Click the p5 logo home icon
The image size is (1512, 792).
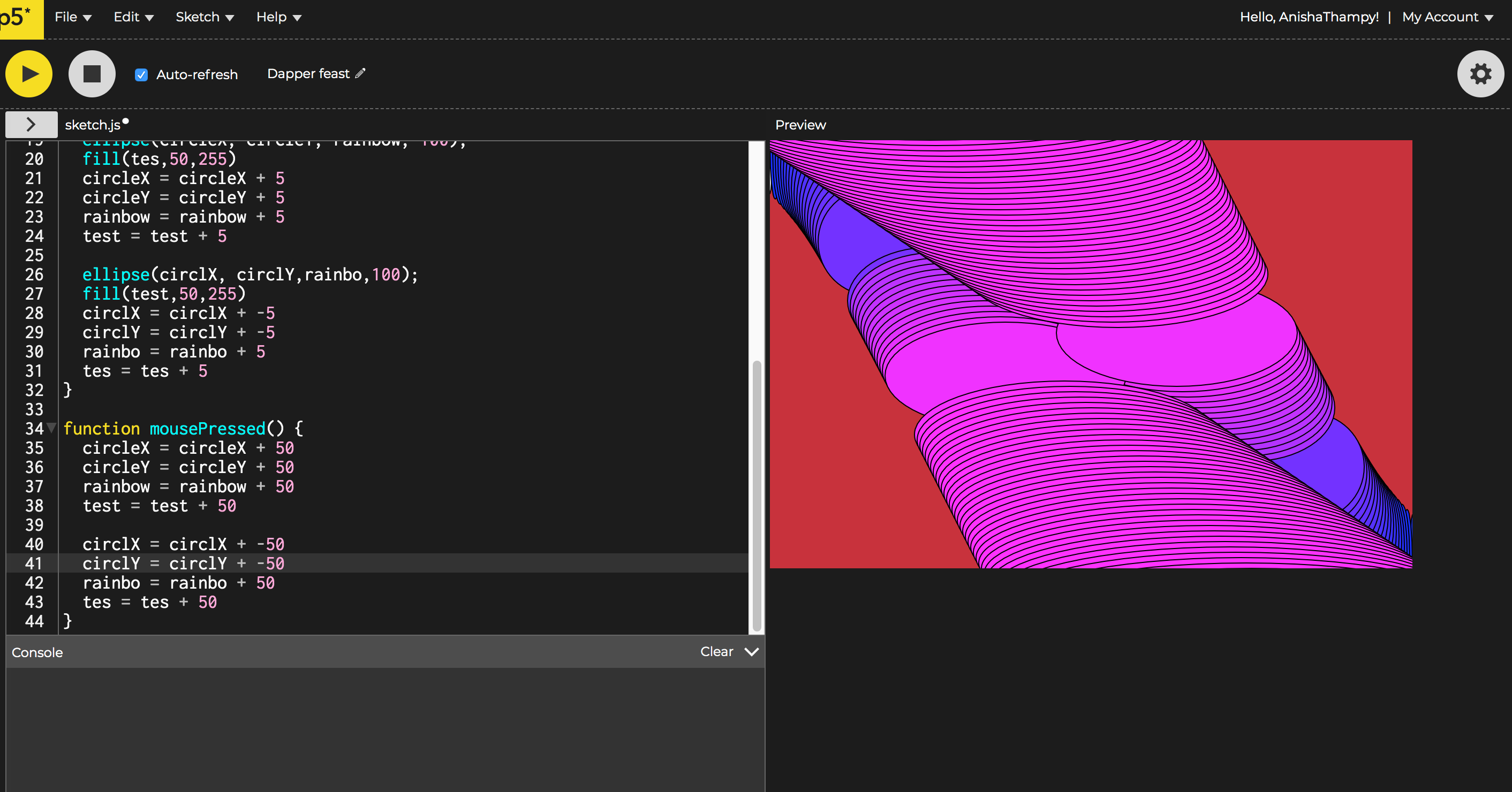tap(18, 18)
